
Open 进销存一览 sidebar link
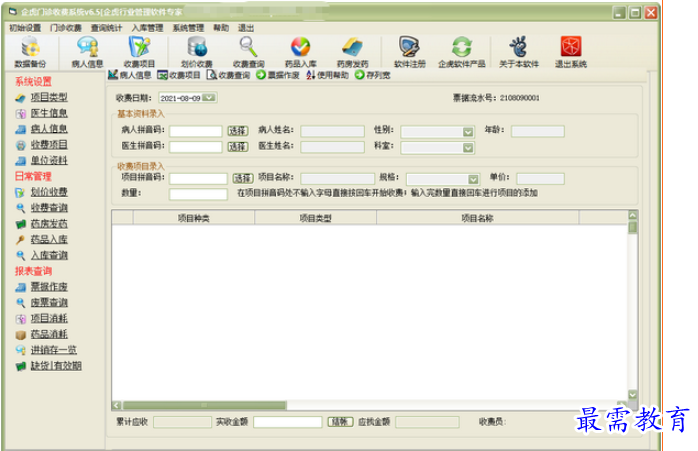pyautogui.click(x=53, y=350)
